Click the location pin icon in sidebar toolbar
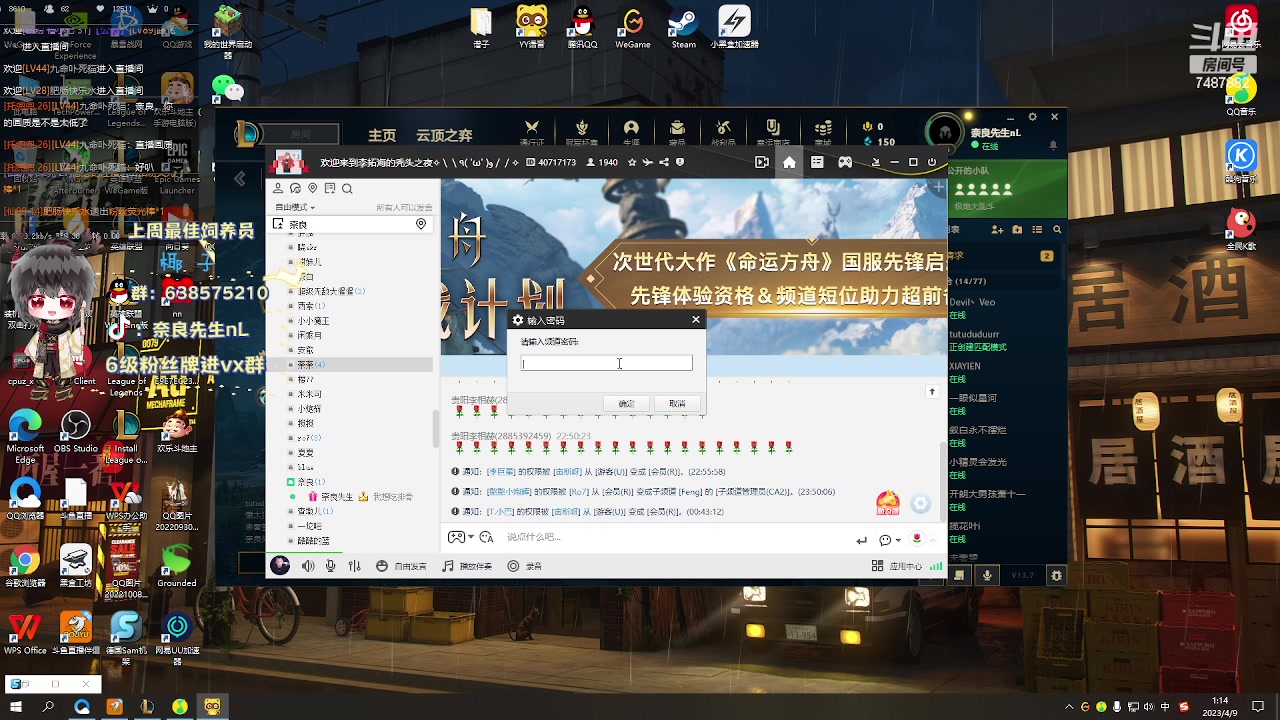The height and width of the screenshot is (720, 1280). [313, 188]
